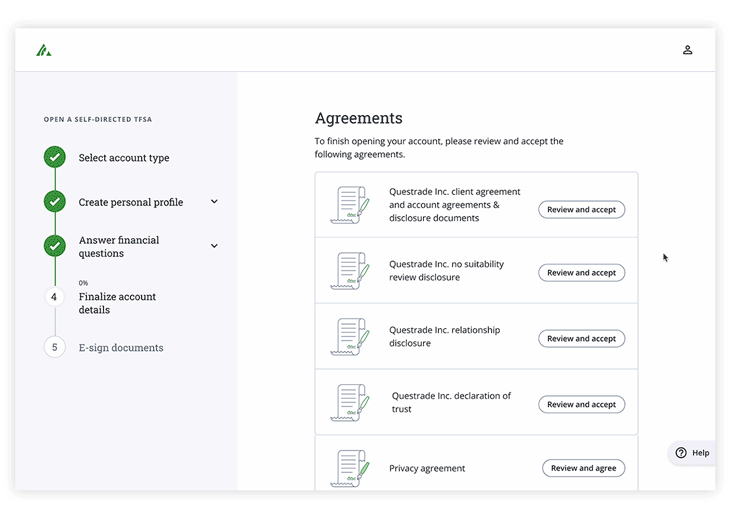The height and width of the screenshot is (518, 730).
Task: Click document icon for no suitability review disclosure
Action: click(x=350, y=270)
